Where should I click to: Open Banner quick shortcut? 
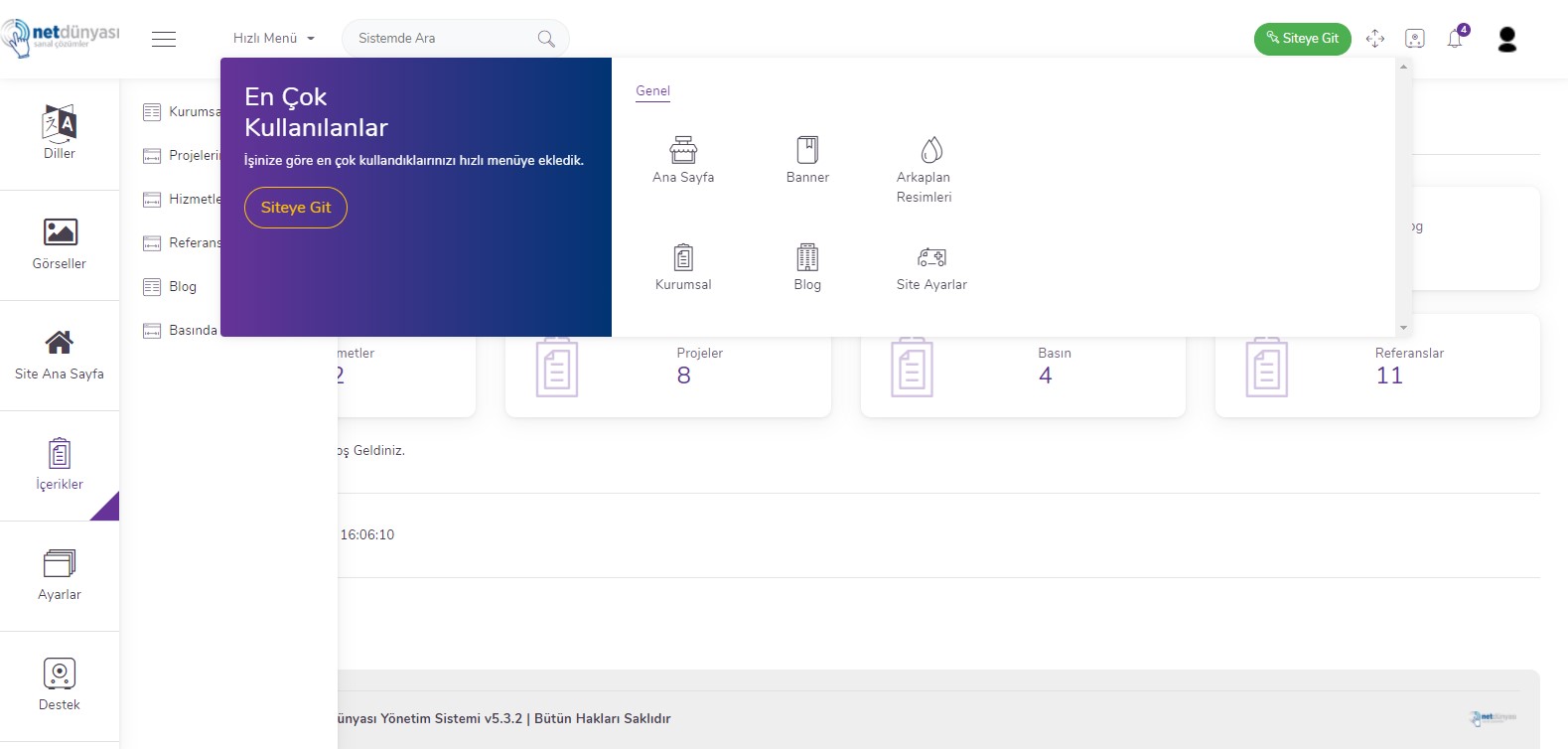pyautogui.click(x=807, y=160)
